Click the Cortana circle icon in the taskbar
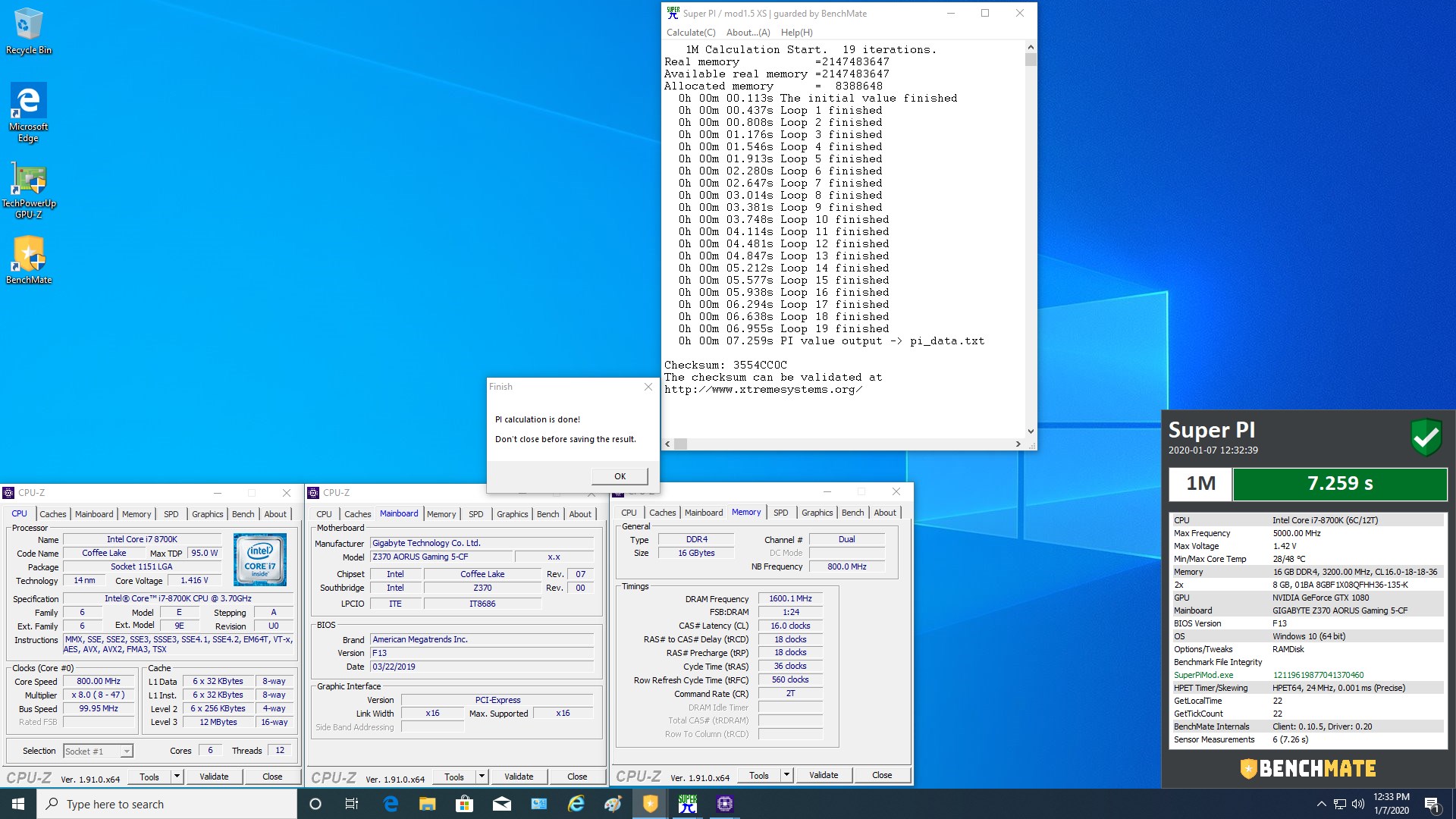Screen dimensions: 1456x819 coord(315,804)
